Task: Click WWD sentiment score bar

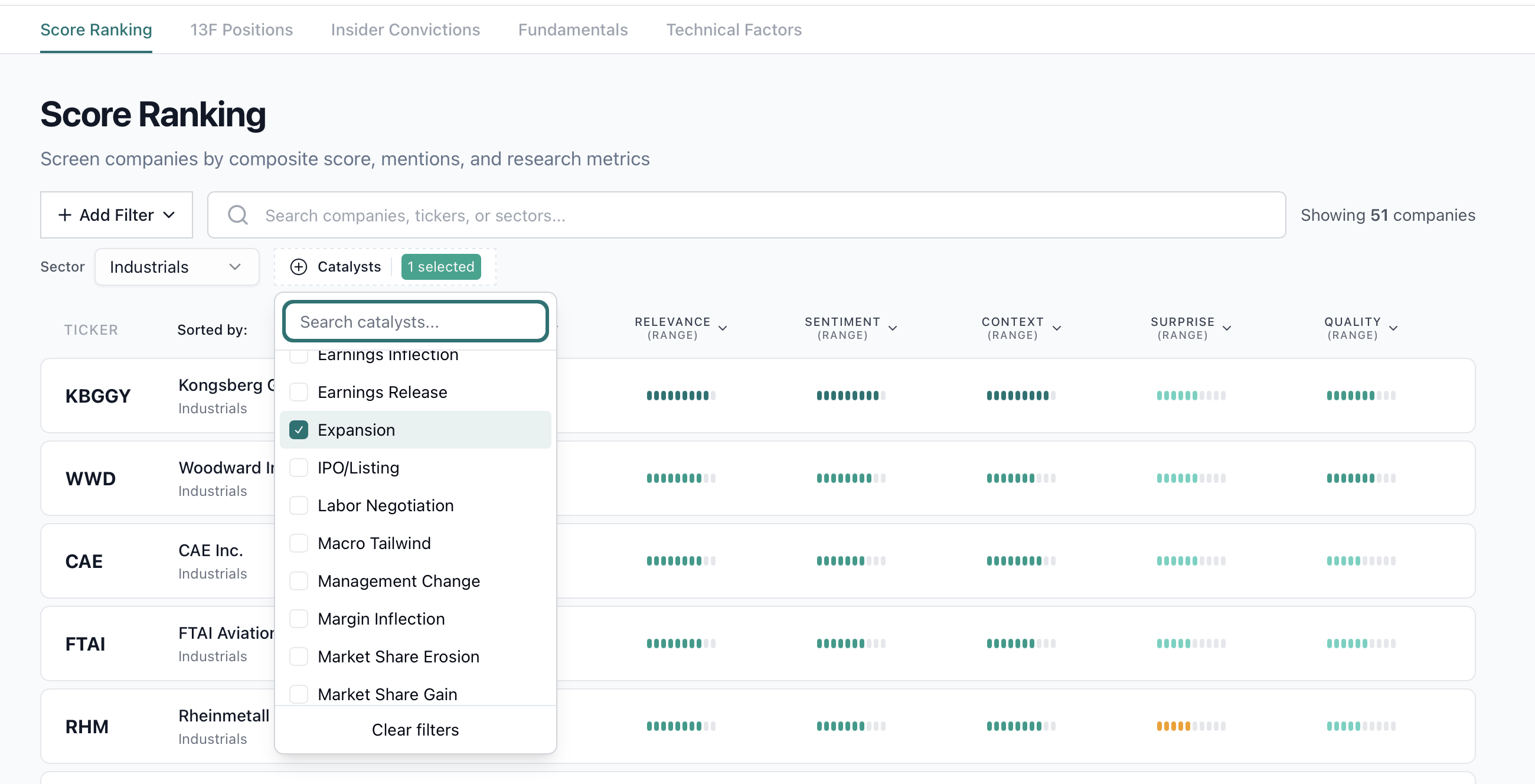Action: point(851,478)
